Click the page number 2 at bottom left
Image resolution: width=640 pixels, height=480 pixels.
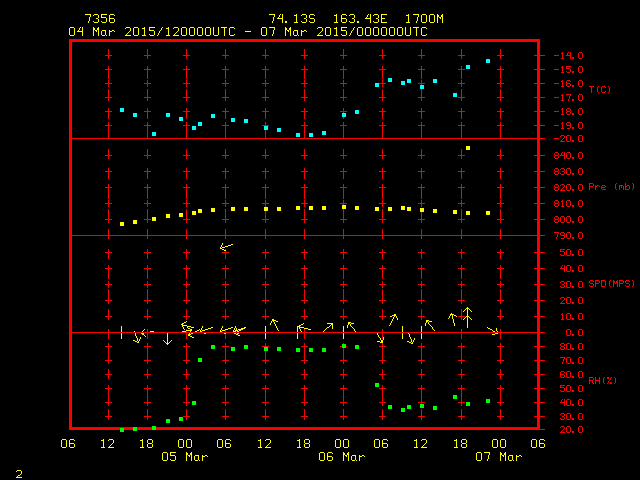click(x=18, y=471)
